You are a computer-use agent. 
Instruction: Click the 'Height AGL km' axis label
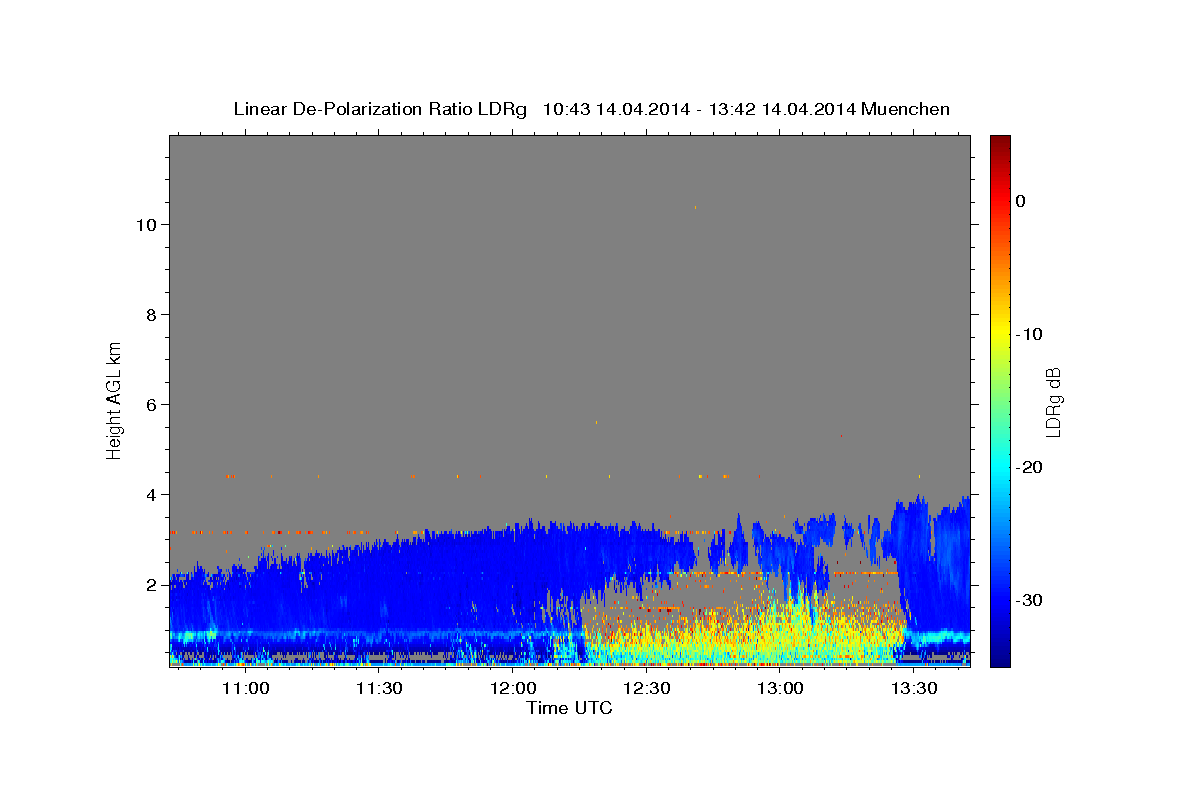coord(114,399)
